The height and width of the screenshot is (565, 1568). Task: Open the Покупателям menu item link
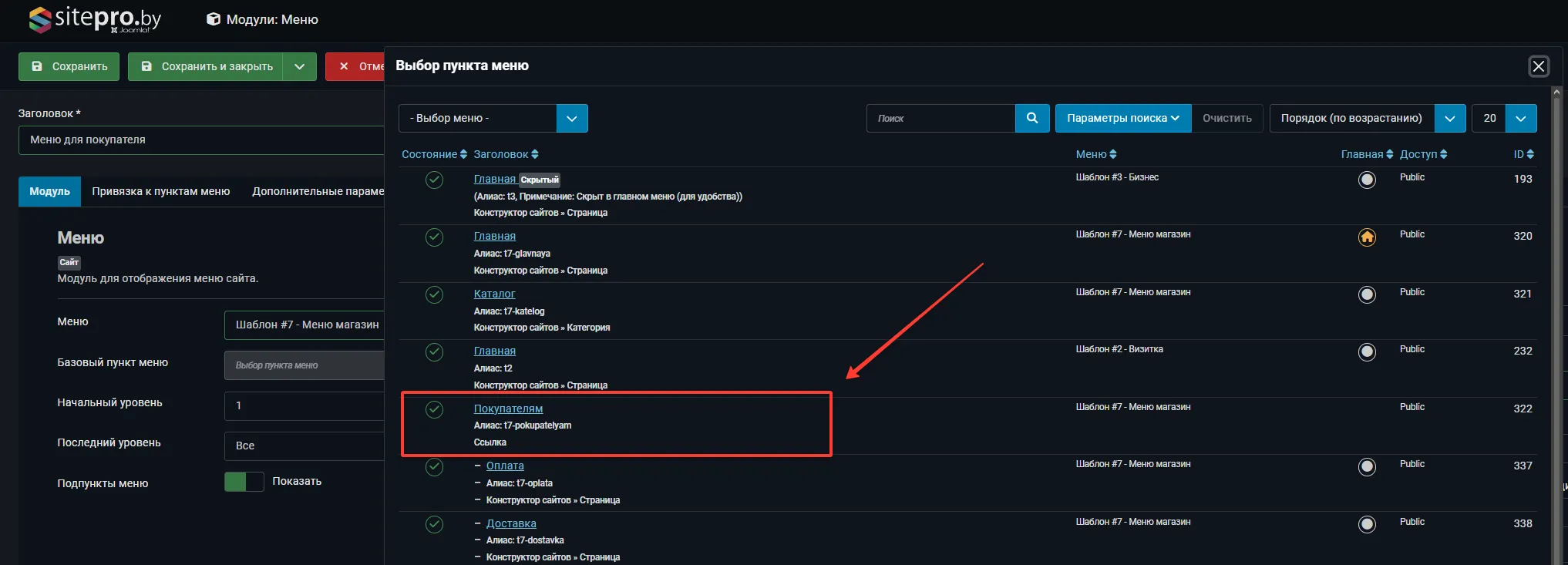point(508,409)
